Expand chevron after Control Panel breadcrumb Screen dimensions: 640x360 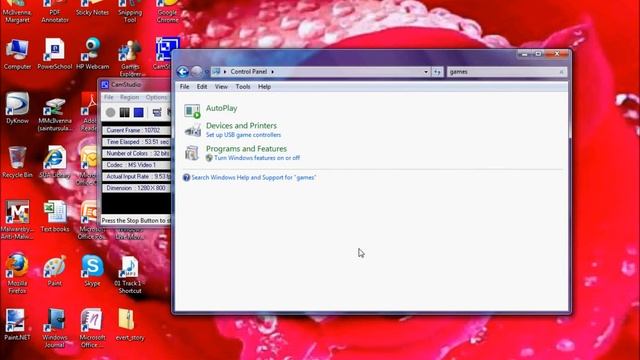[x=273, y=72]
